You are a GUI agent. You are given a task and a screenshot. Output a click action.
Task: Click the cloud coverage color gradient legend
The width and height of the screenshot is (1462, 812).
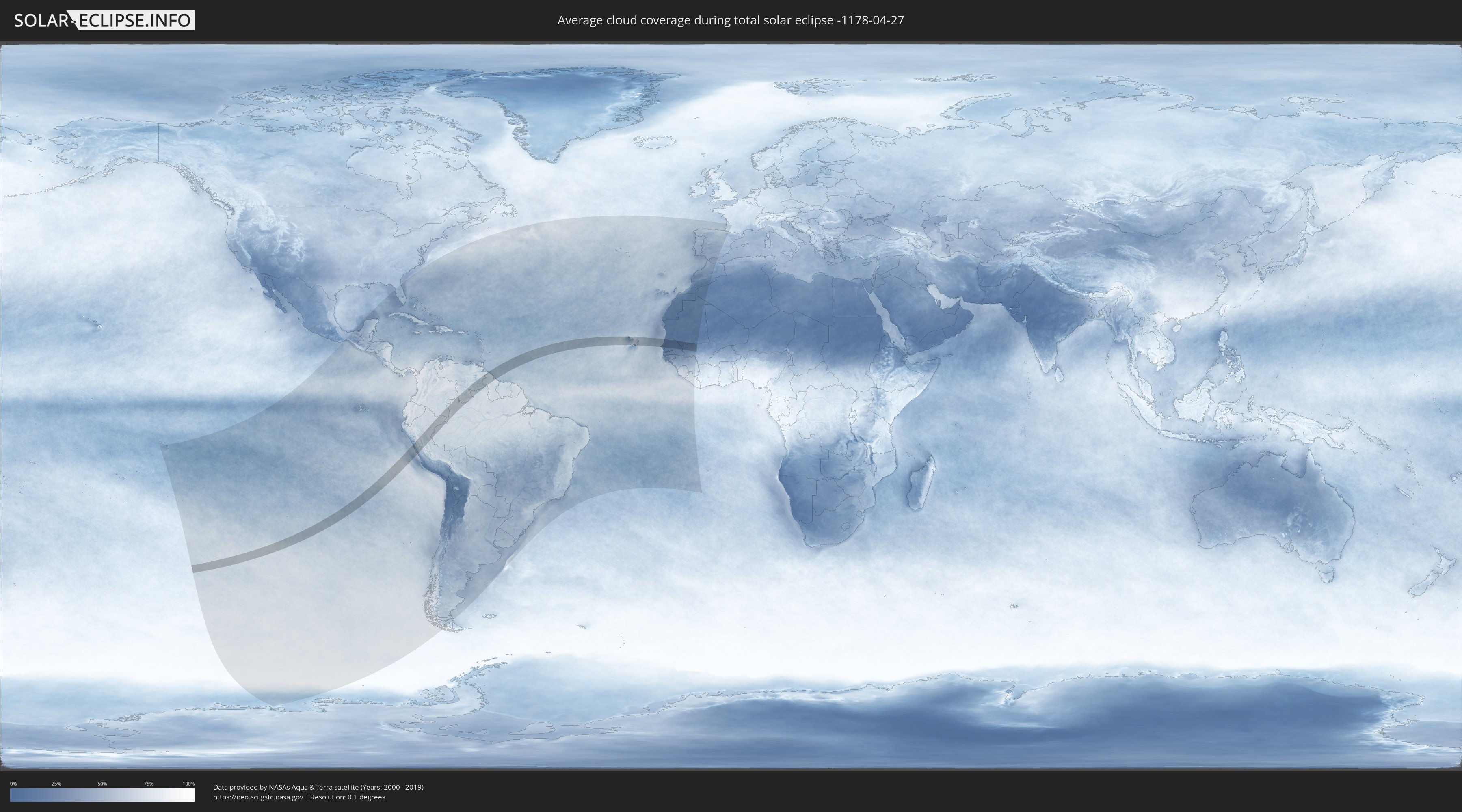coord(102,795)
